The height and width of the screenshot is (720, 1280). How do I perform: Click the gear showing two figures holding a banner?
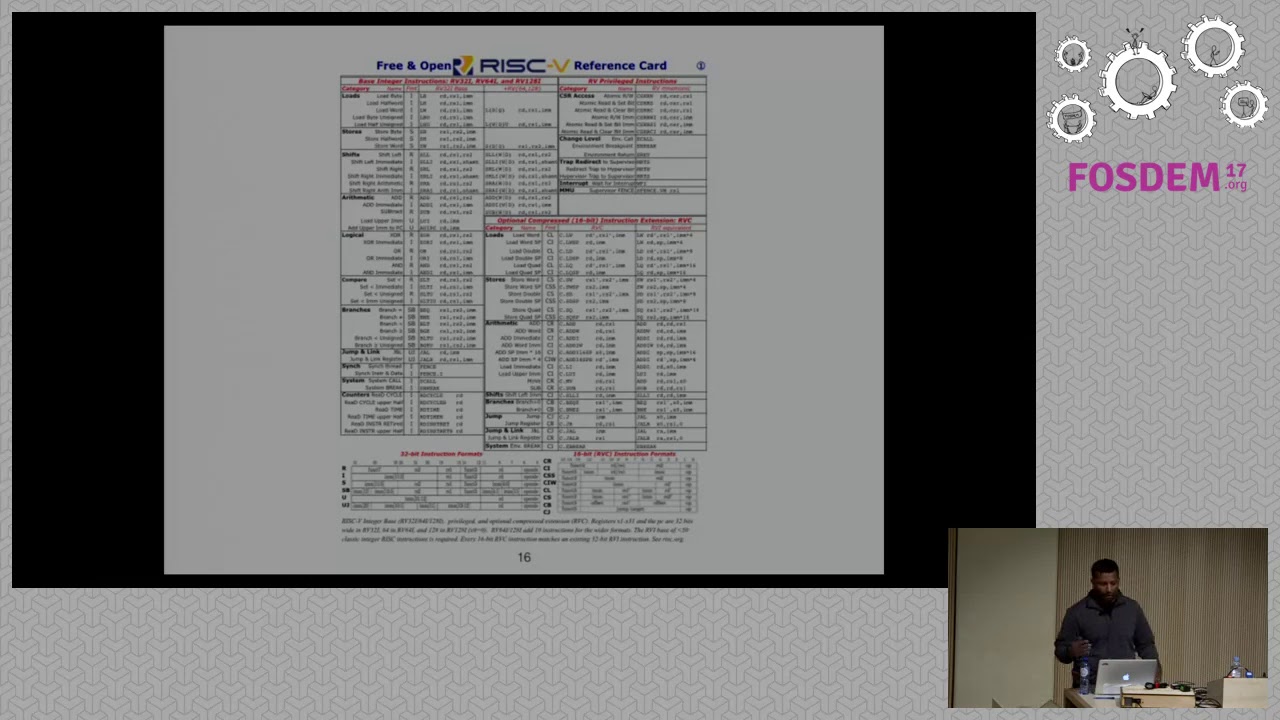click(x=1072, y=119)
